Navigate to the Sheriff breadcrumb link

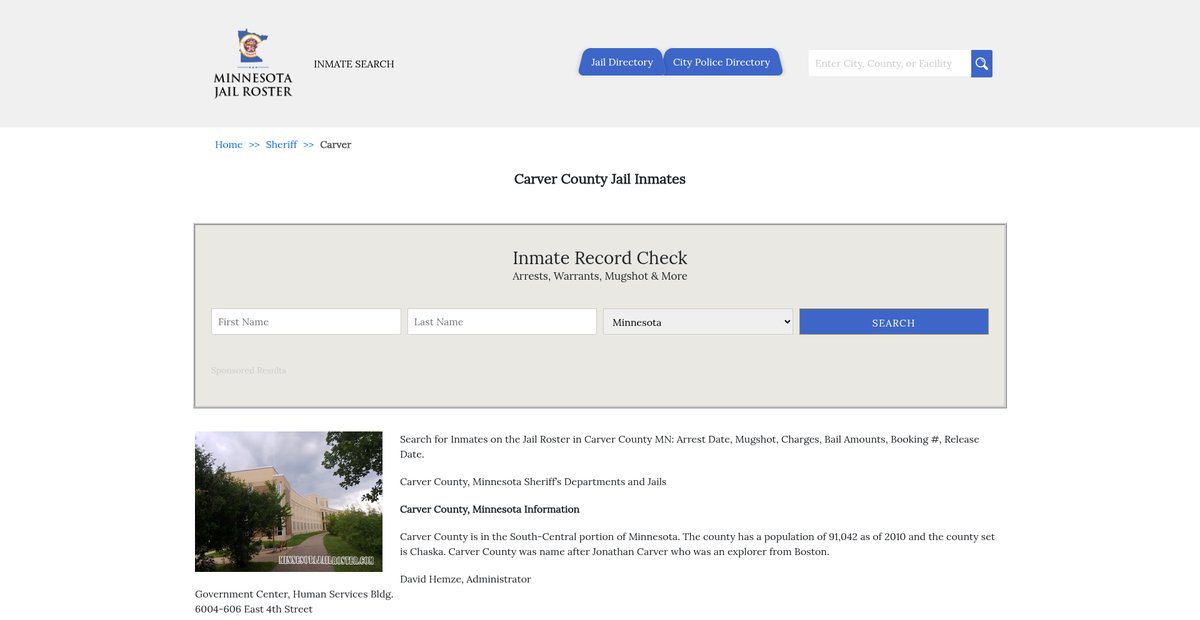point(281,145)
